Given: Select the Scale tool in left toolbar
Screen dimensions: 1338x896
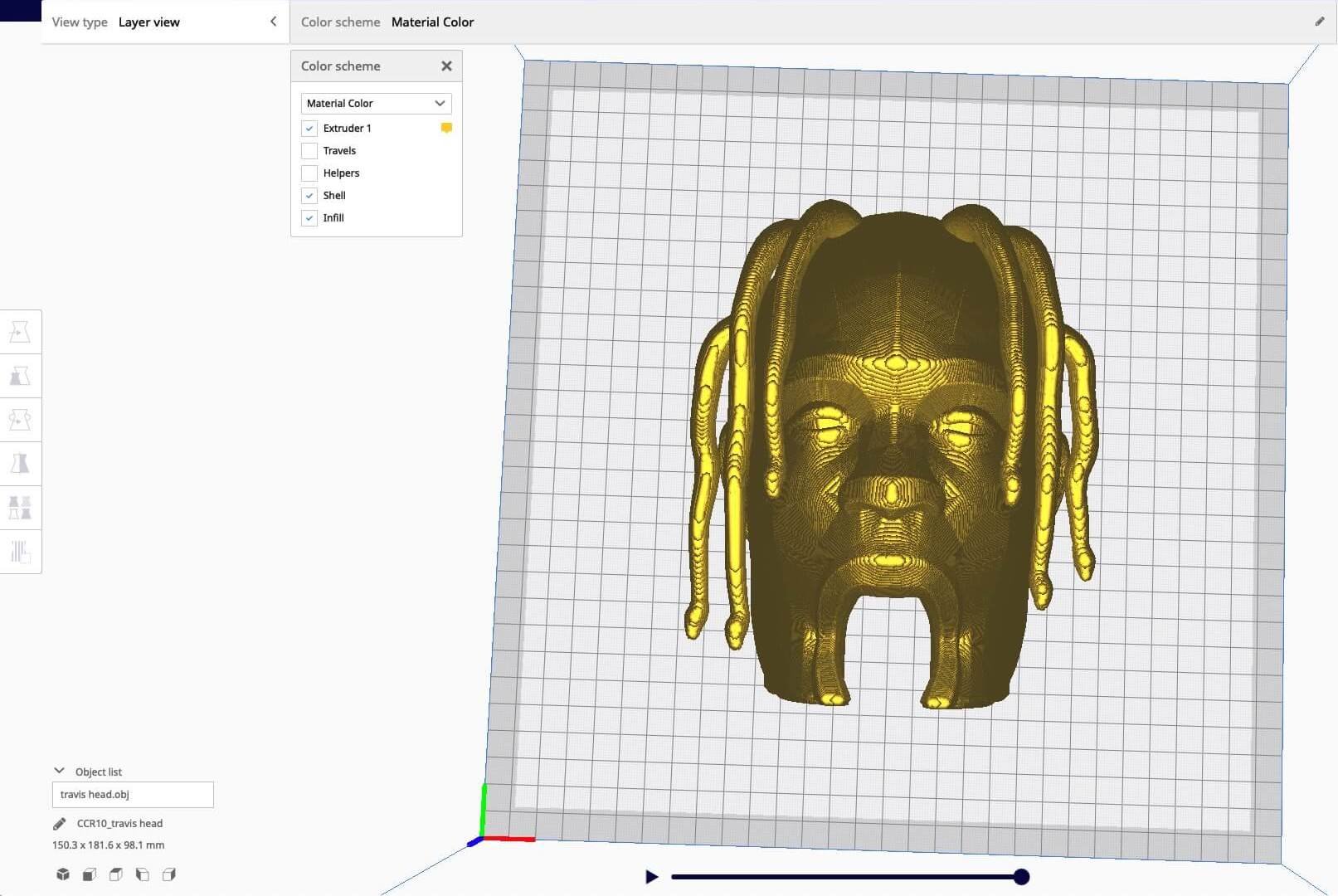Looking at the screenshot, I should tap(20, 376).
